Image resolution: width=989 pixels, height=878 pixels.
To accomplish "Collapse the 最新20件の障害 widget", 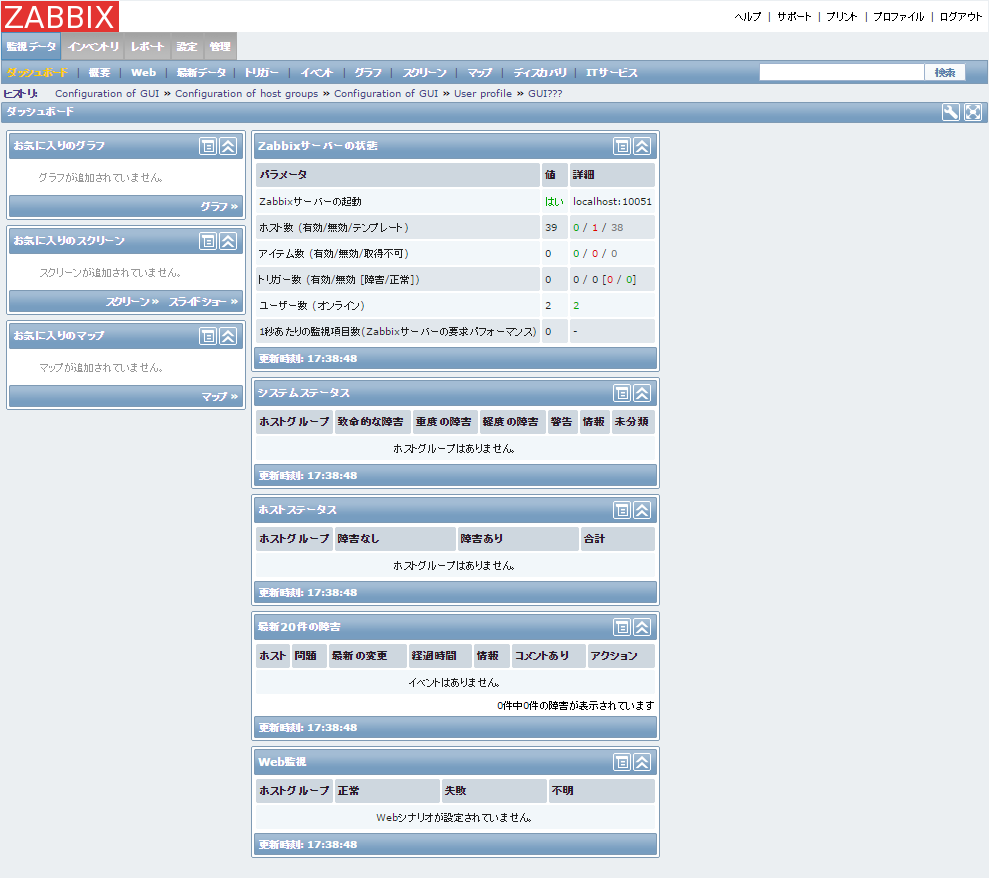I will pyautogui.click(x=642, y=627).
